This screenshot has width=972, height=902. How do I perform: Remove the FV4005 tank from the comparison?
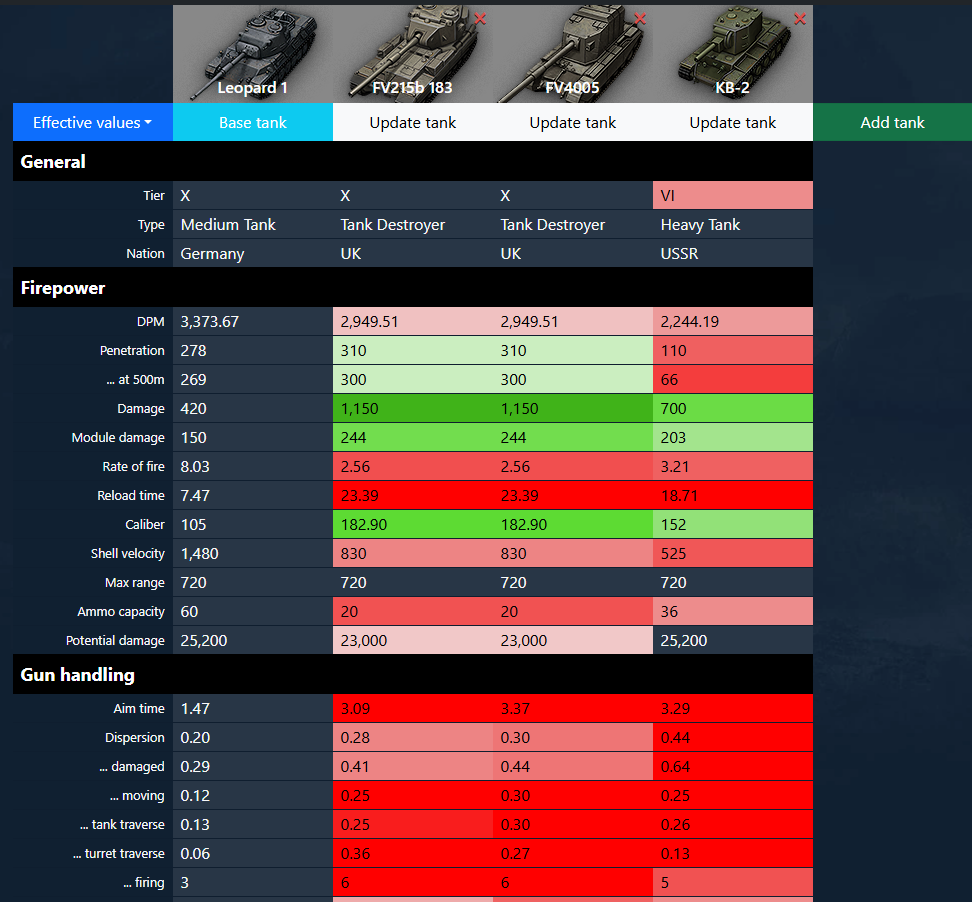640,18
